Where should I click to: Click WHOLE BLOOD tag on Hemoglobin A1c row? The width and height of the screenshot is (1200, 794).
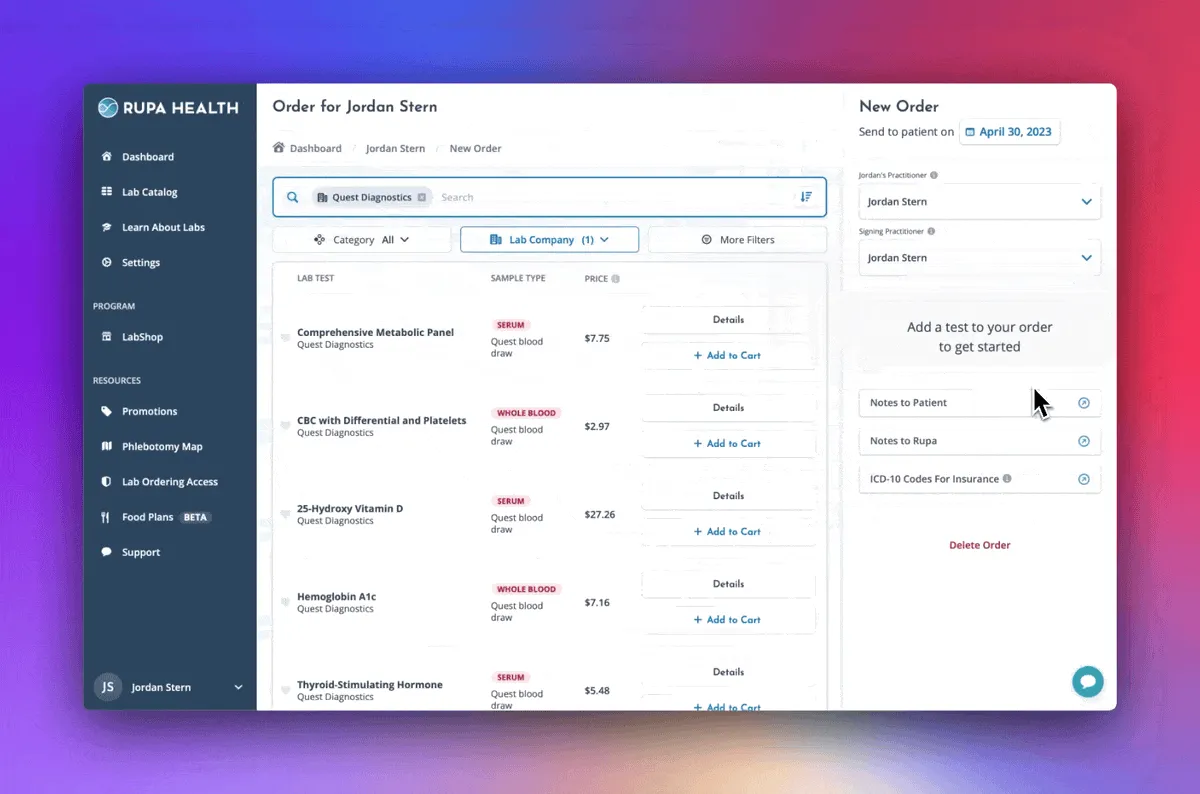[526, 589]
